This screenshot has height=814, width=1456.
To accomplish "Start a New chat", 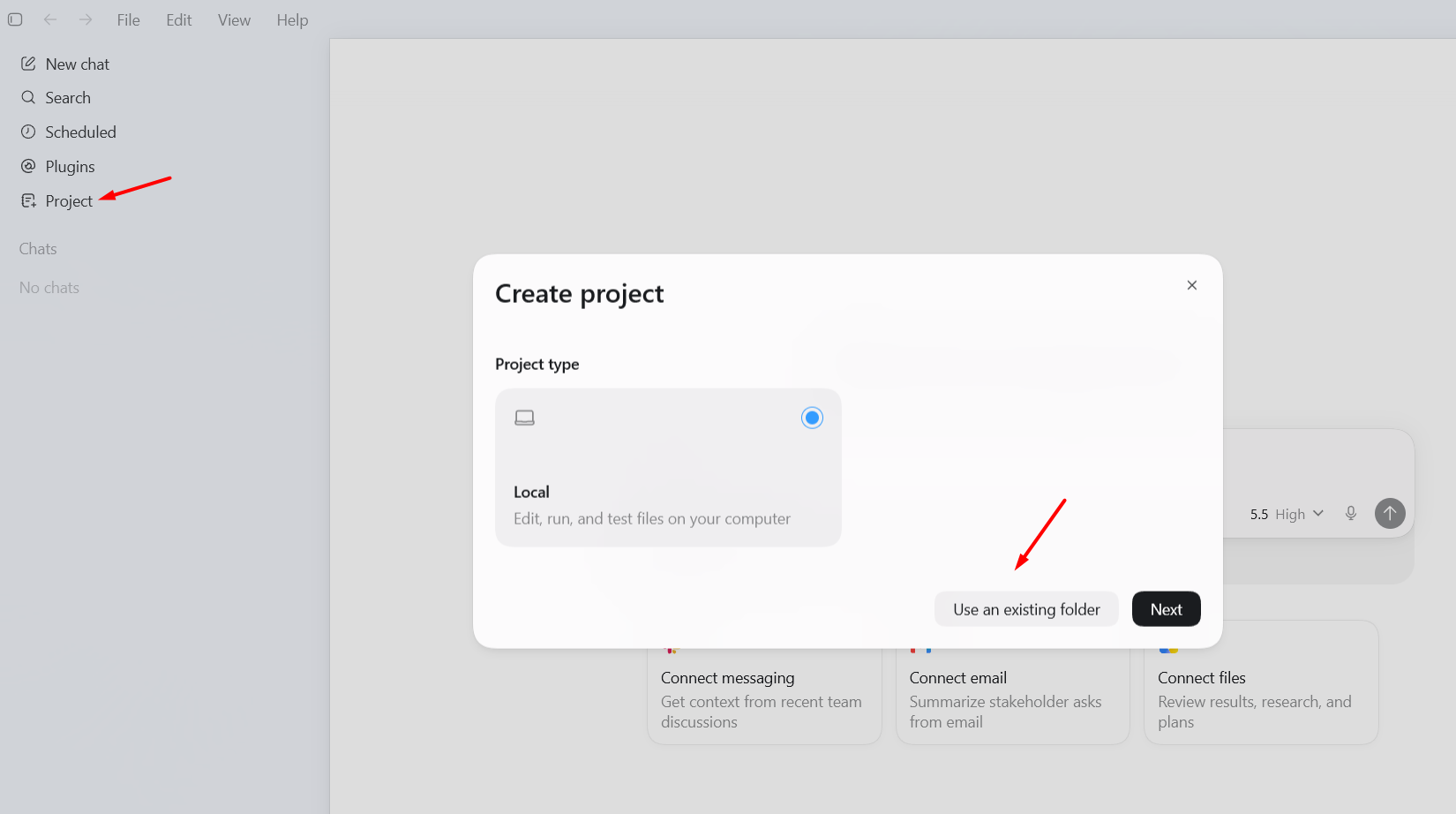I will pyautogui.click(x=78, y=64).
